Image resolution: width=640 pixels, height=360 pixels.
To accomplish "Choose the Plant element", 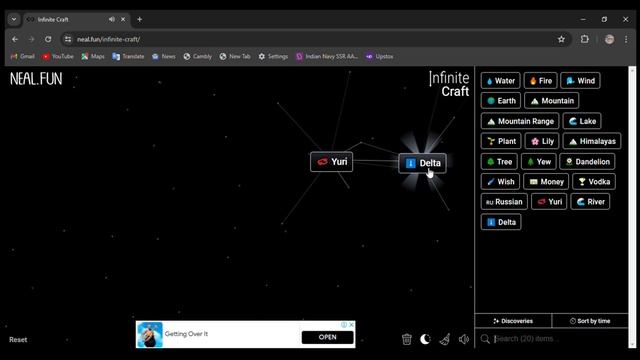I will 501,141.
